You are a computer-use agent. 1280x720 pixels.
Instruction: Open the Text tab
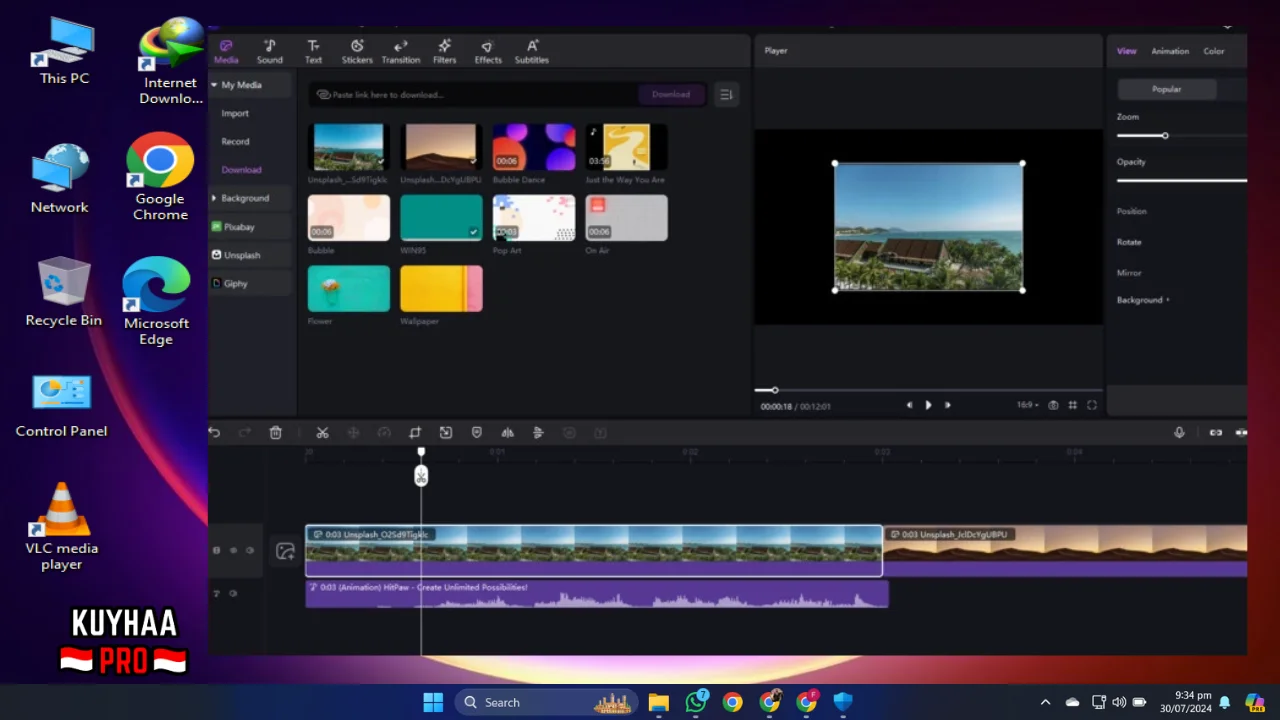313,51
